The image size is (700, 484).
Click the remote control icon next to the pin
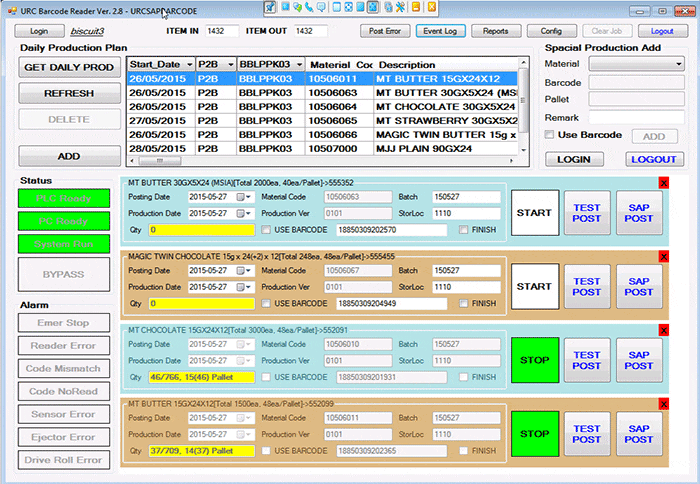click(286, 7)
